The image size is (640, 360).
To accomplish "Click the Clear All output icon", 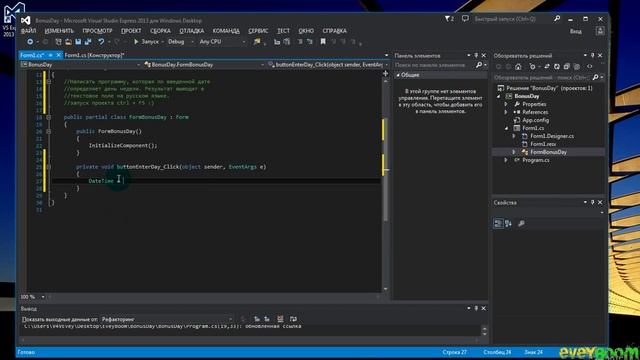I will (x=280, y=319).
